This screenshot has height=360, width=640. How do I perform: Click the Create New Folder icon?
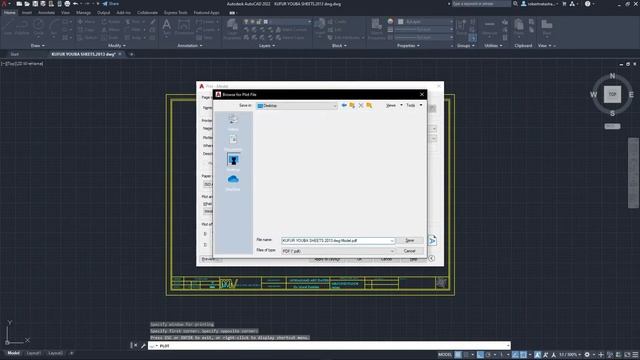click(369, 105)
